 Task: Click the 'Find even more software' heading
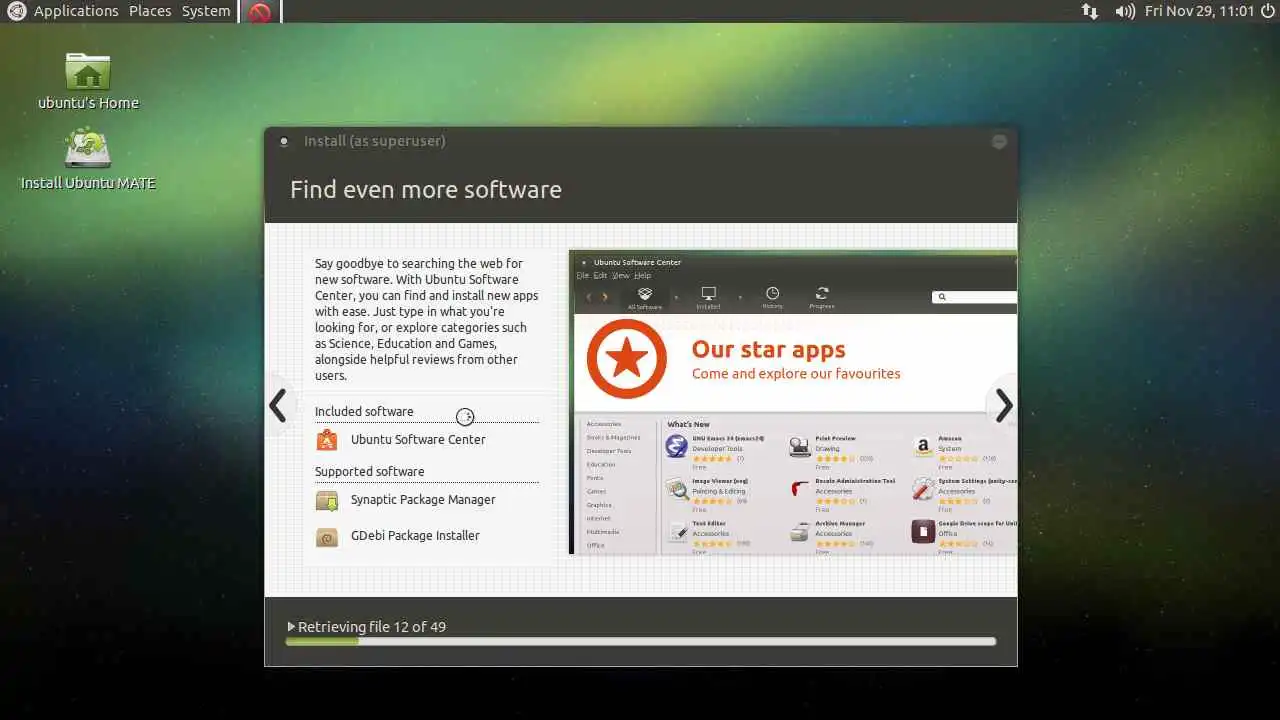pyautogui.click(x=426, y=190)
